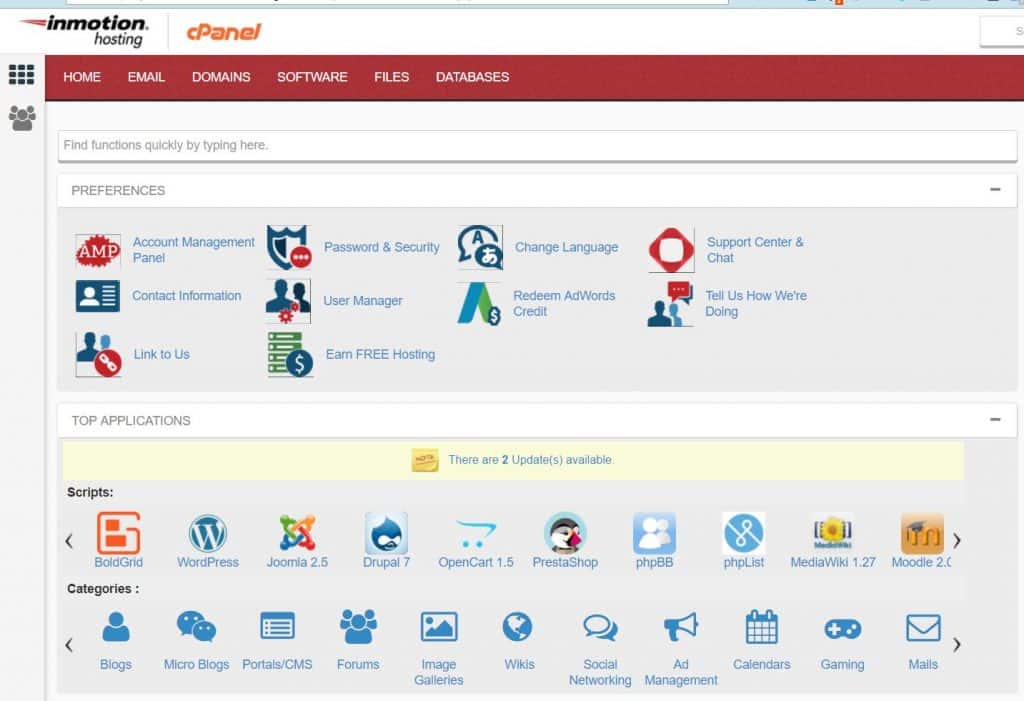Open the users group sidebar icon
1024x701 pixels.
22,118
